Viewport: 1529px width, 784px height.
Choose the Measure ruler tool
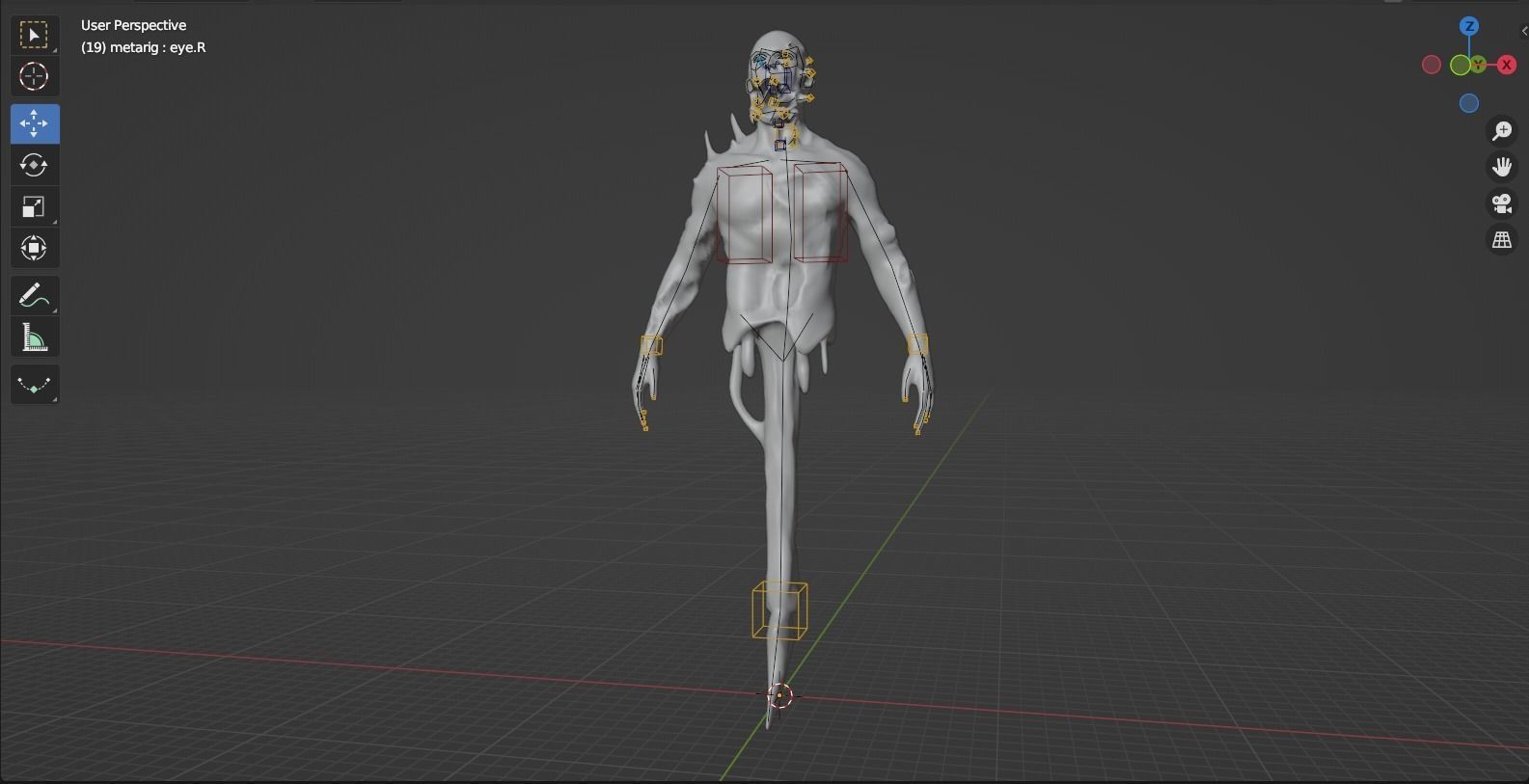click(34, 338)
